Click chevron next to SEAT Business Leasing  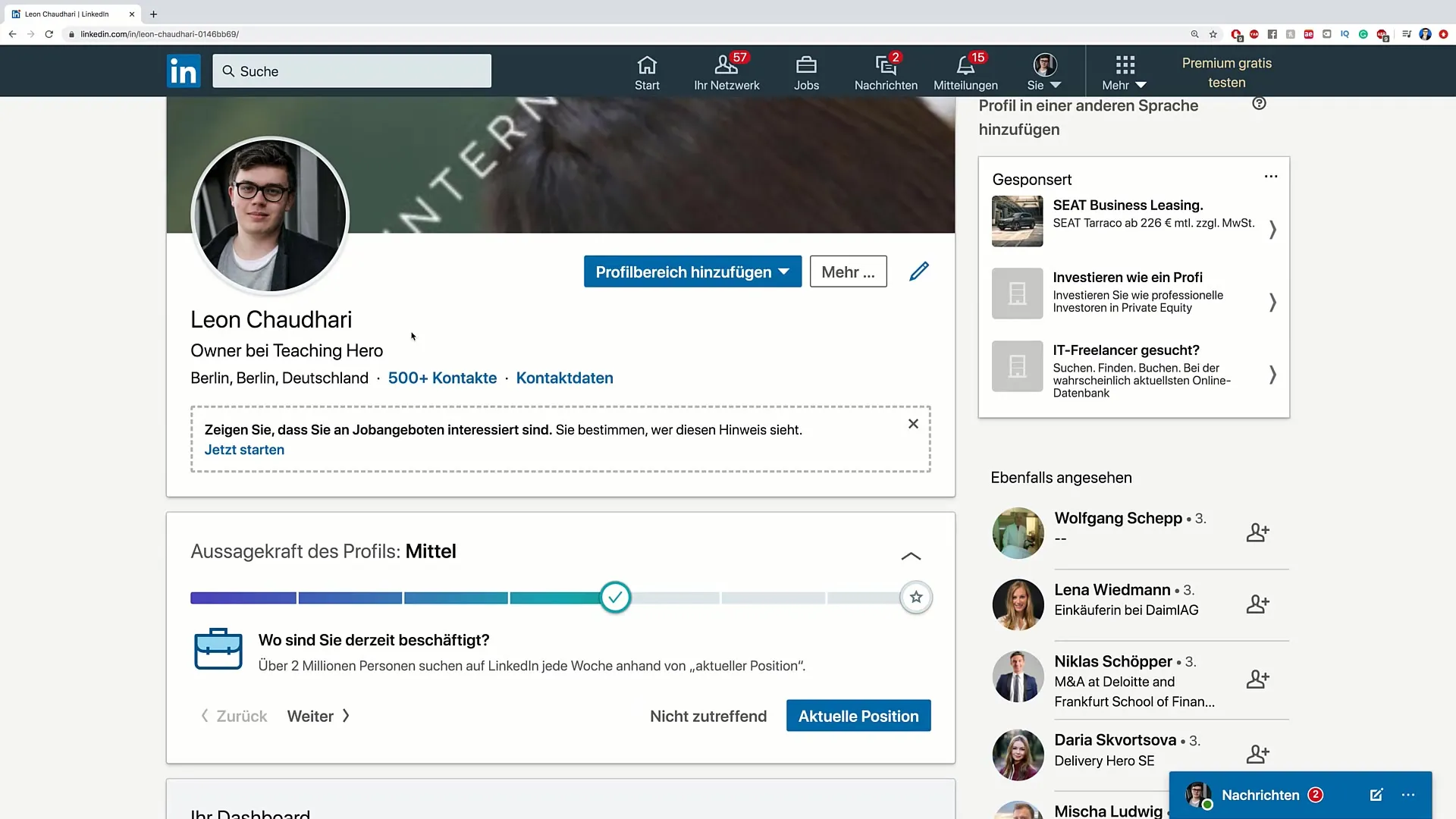tap(1272, 229)
